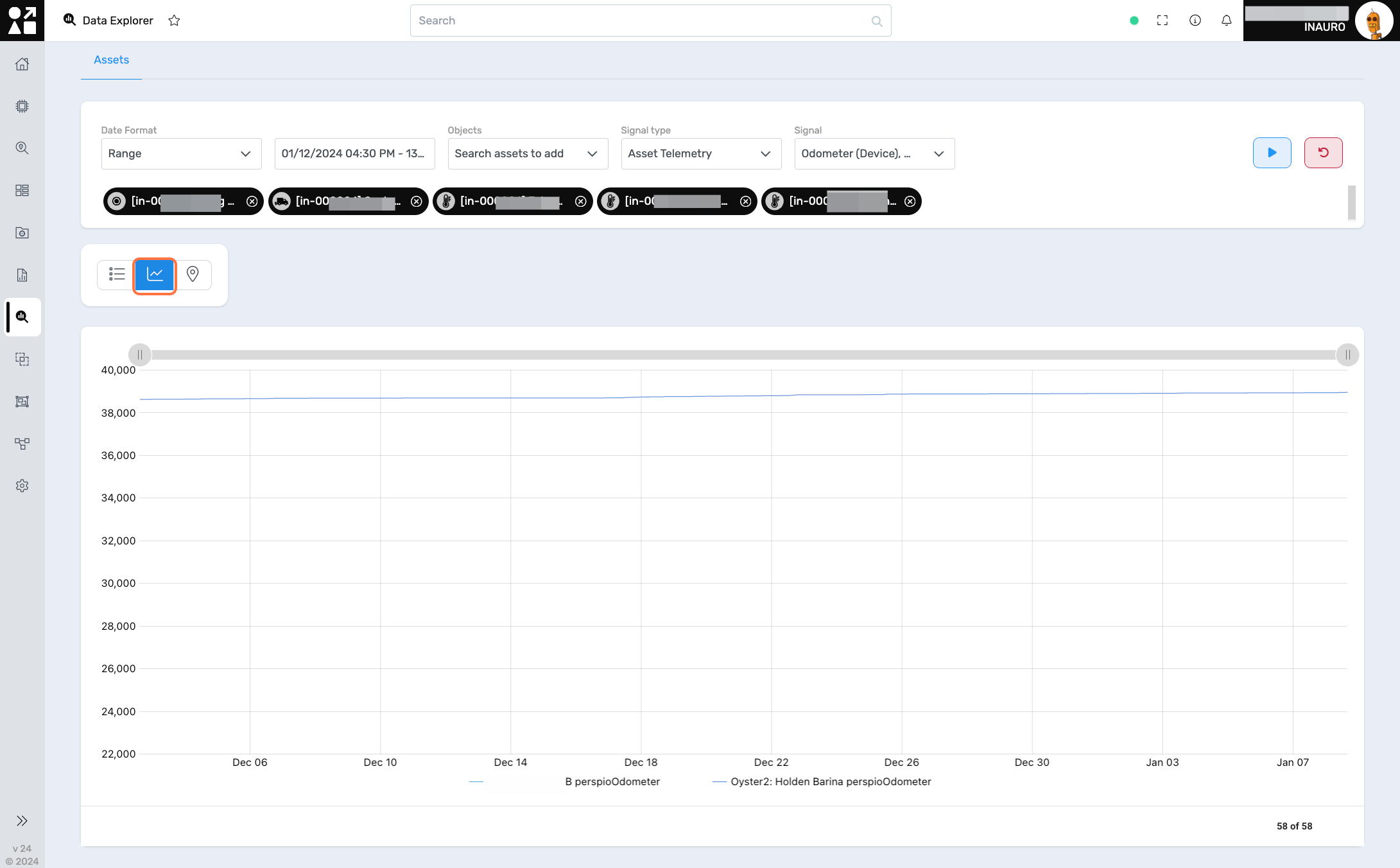Click the app logo in top-left corner
Screen dimensions: 1400x868
[22, 21]
